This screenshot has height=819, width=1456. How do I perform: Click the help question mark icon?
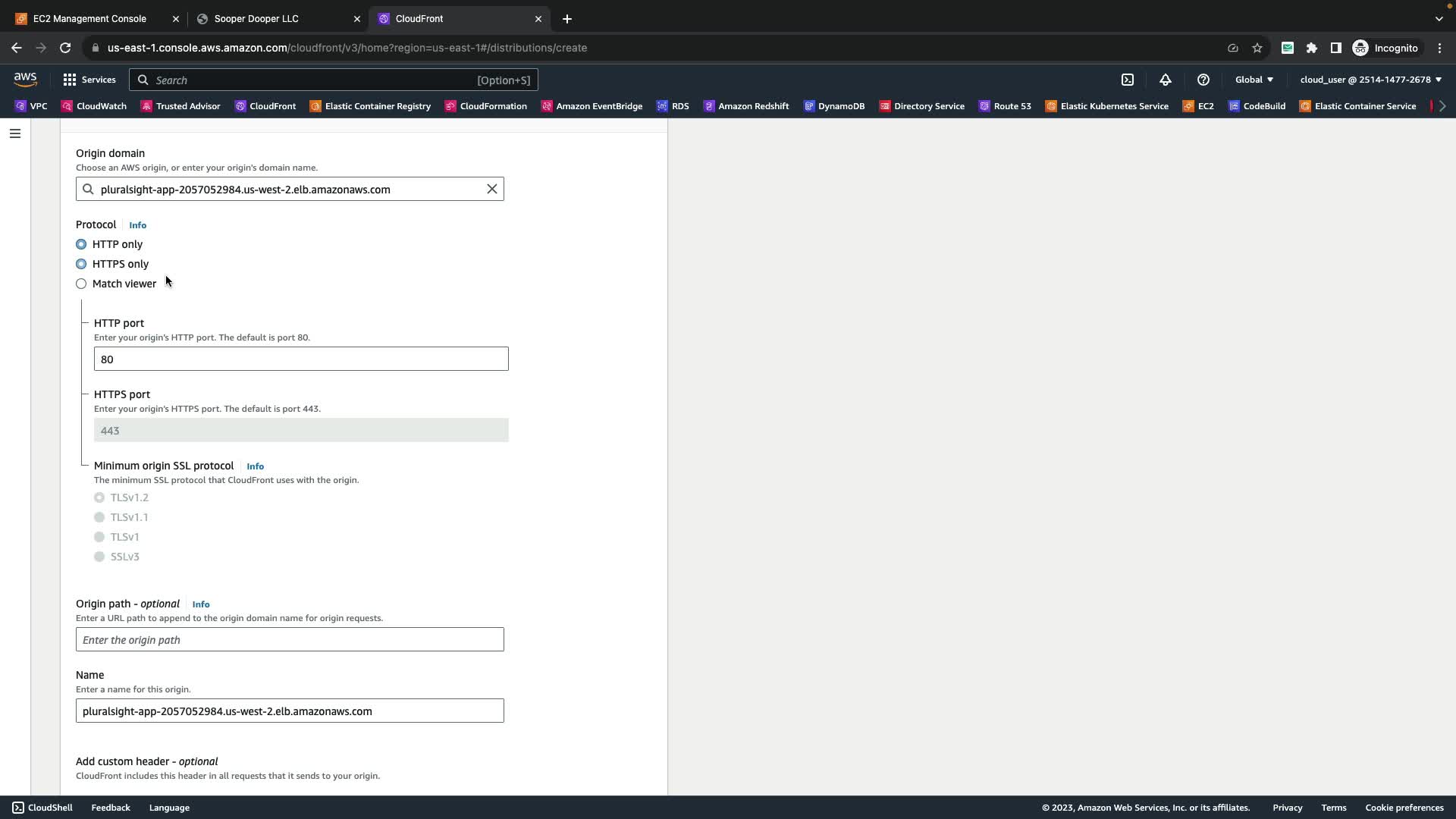(1203, 80)
